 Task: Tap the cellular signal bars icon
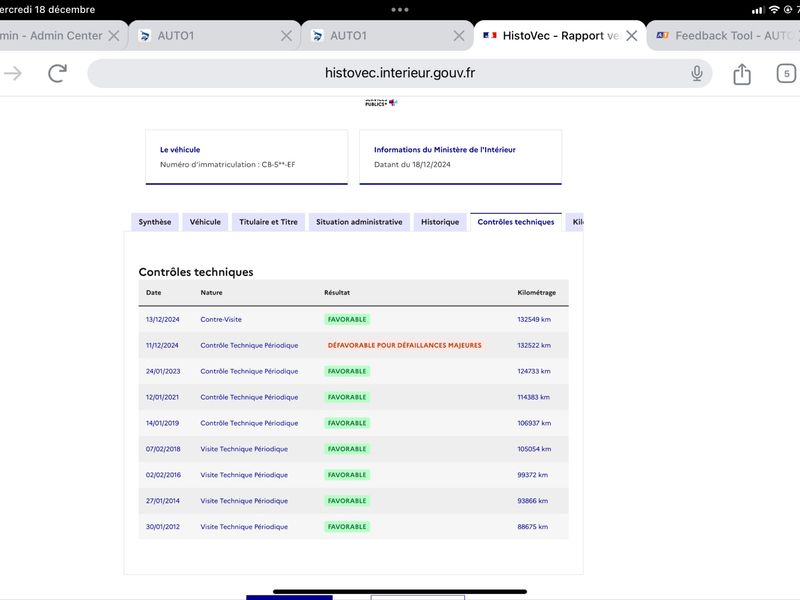[758, 10]
